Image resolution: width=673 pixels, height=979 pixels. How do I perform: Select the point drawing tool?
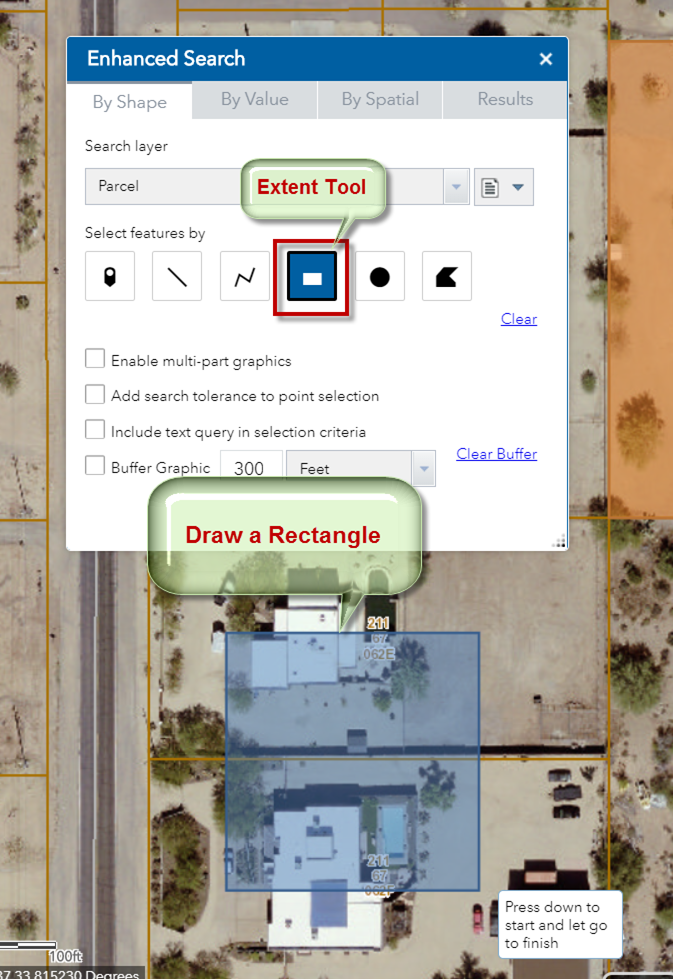pyautogui.click(x=110, y=277)
